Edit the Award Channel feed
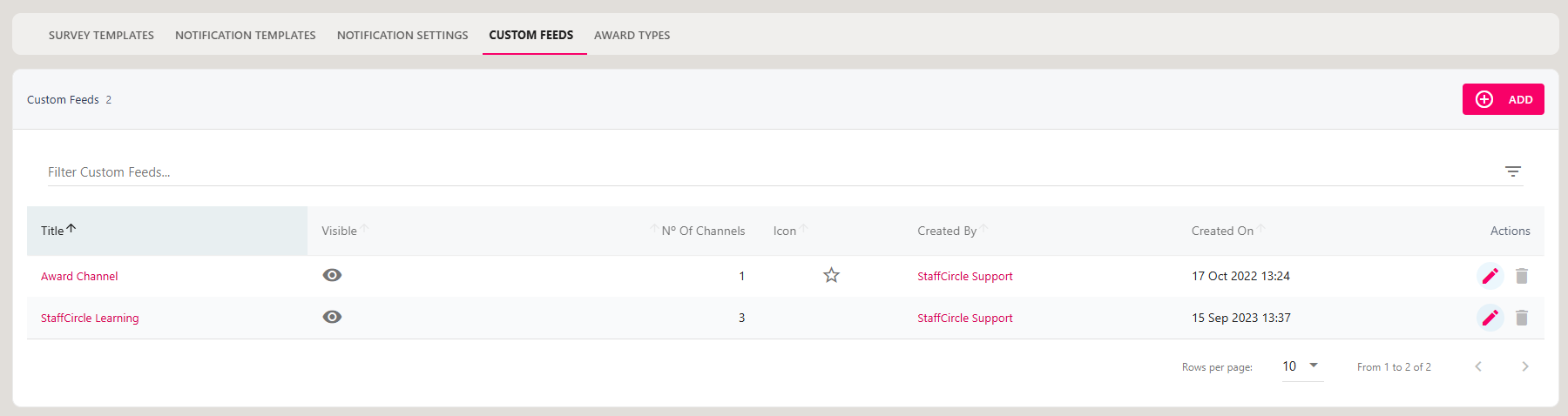Screen dimensions: 1568x416 (x=1490, y=276)
